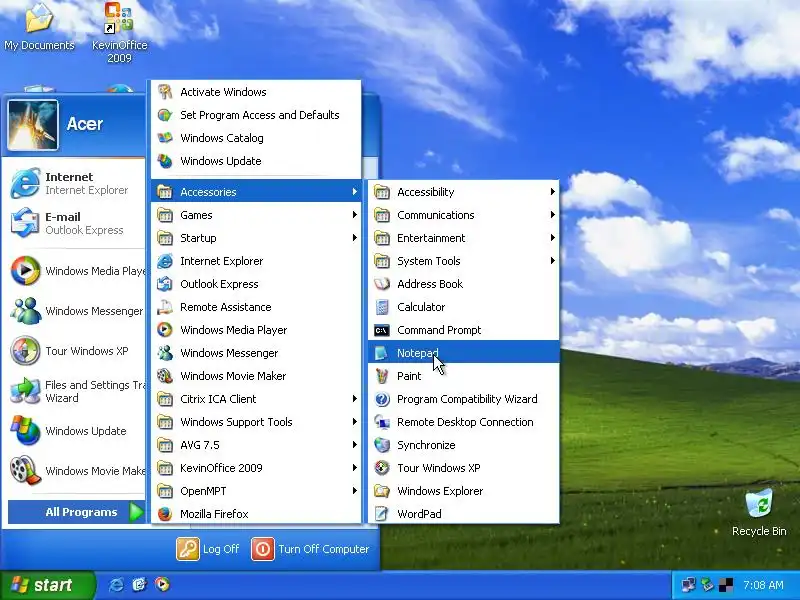Expand the OpenMPT program folder
This screenshot has width=800, height=600.
(256, 491)
